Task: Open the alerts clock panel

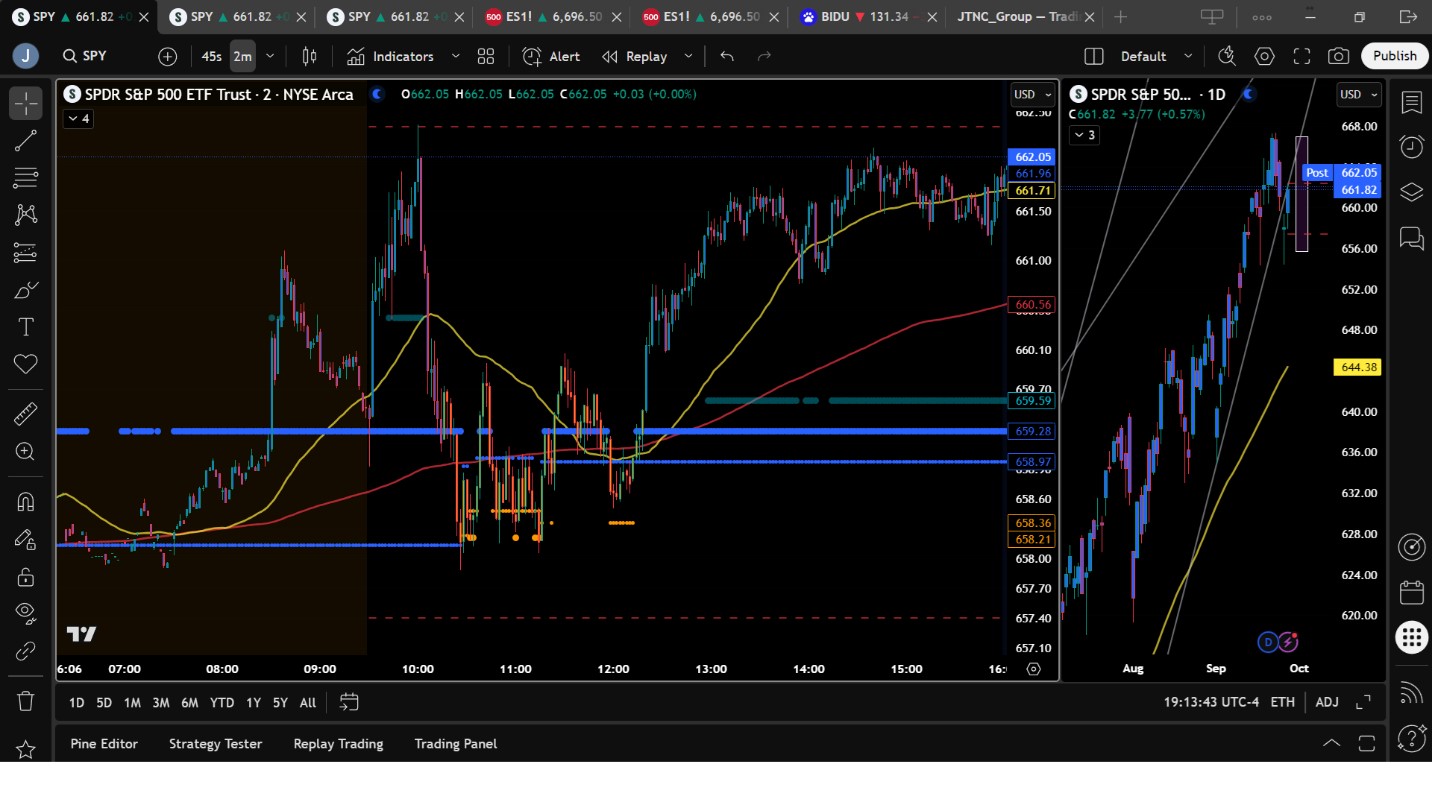Action: [x=1411, y=147]
